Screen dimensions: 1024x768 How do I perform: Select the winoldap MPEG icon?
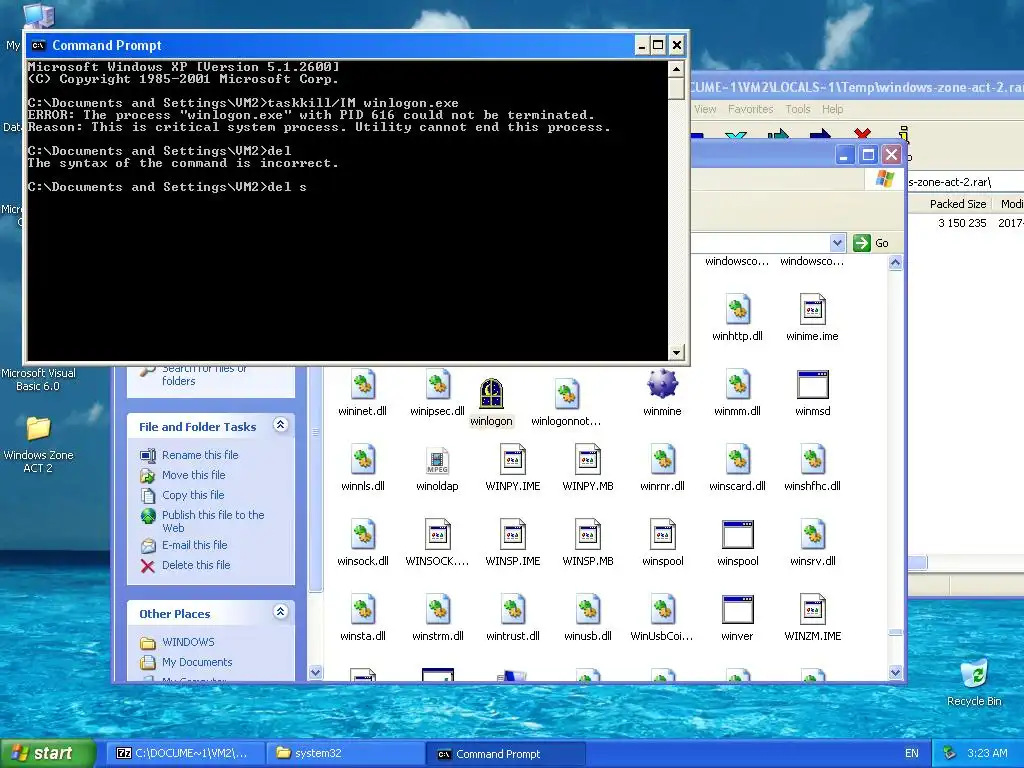tap(438, 459)
